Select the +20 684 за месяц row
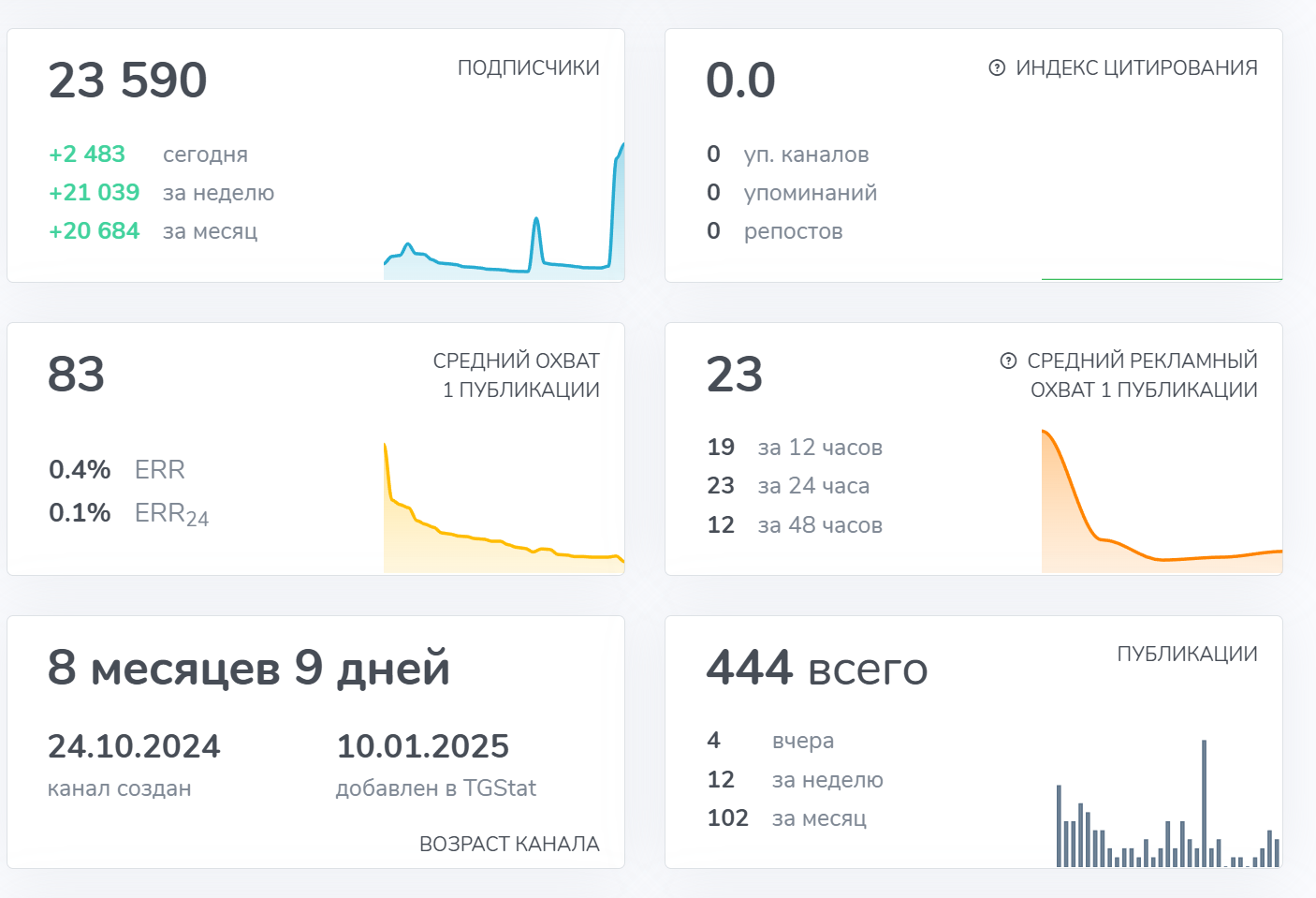 (153, 230)
